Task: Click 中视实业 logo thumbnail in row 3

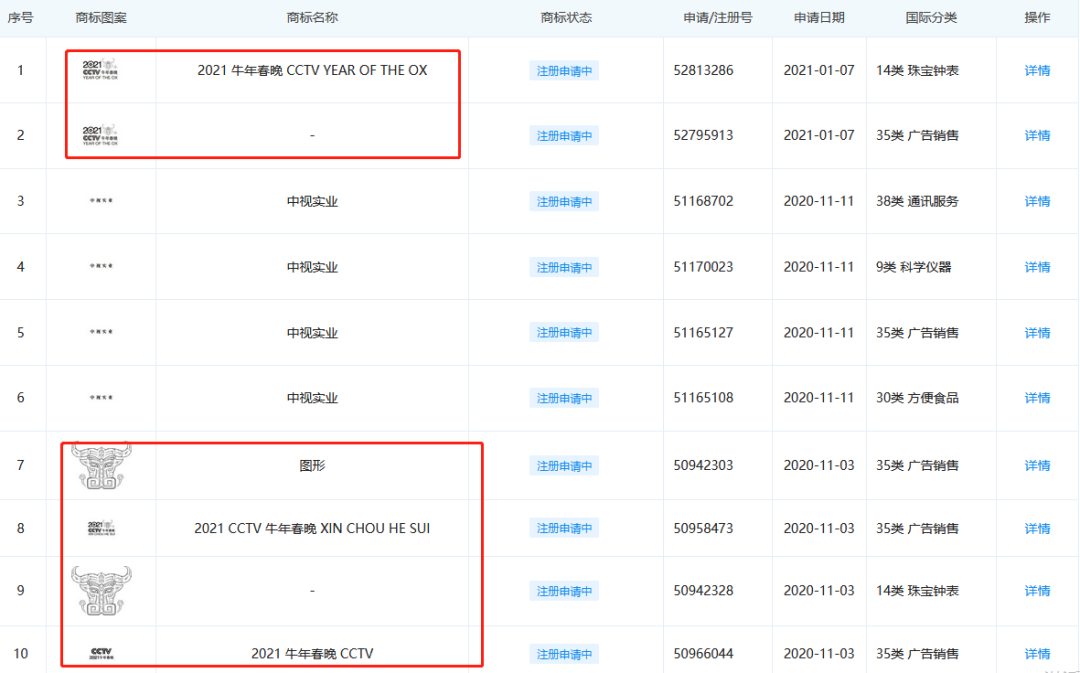Action: [101, 200]
